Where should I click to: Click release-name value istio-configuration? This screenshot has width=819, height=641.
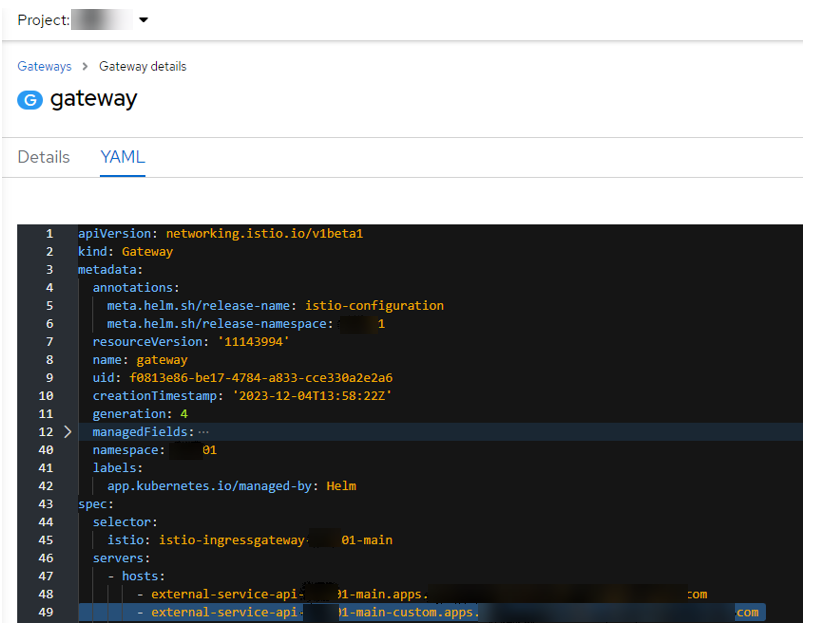pyautogui.click(x=375, y=306)
